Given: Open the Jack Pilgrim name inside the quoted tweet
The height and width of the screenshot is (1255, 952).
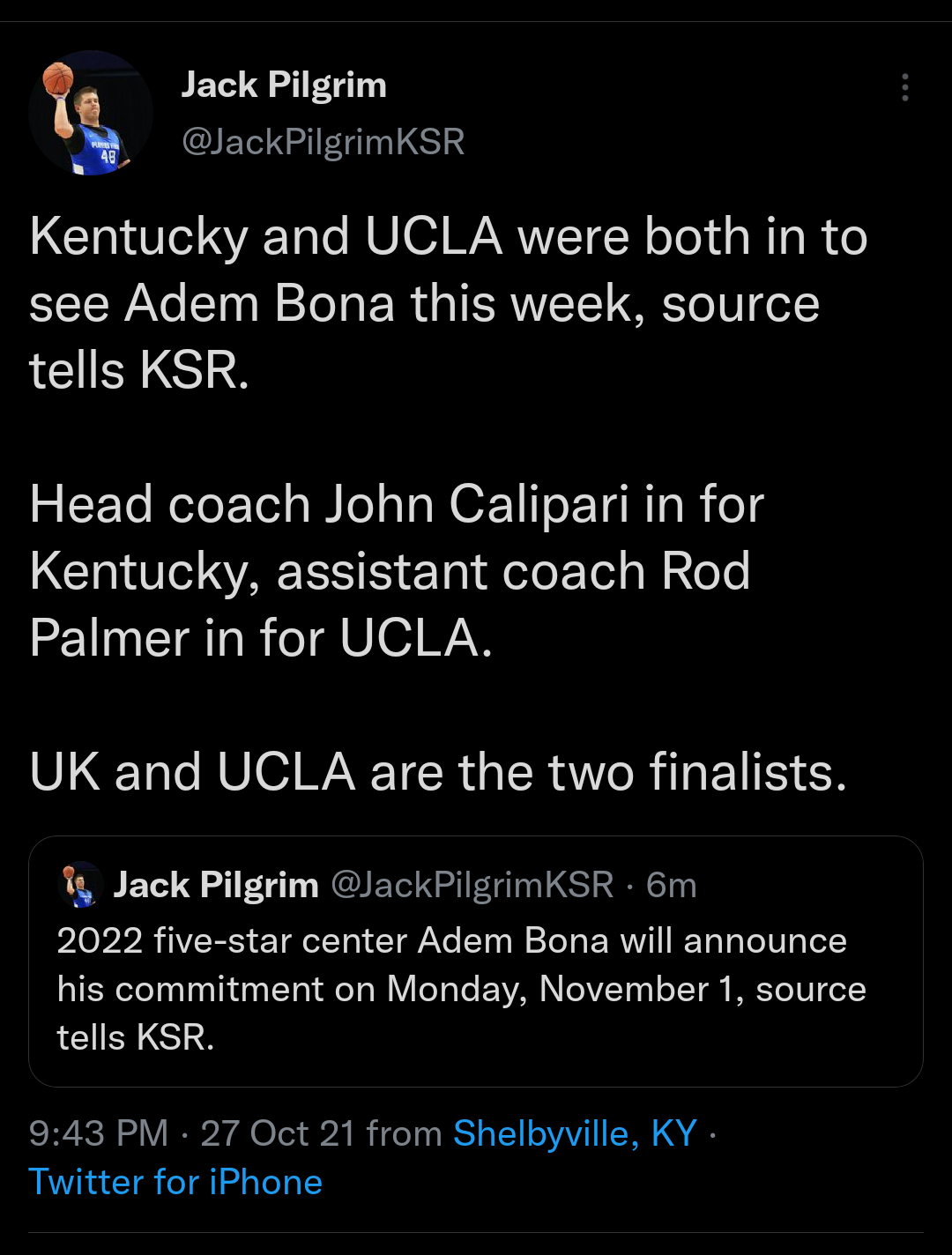Looking at the screenshot, I should (216, 885).
